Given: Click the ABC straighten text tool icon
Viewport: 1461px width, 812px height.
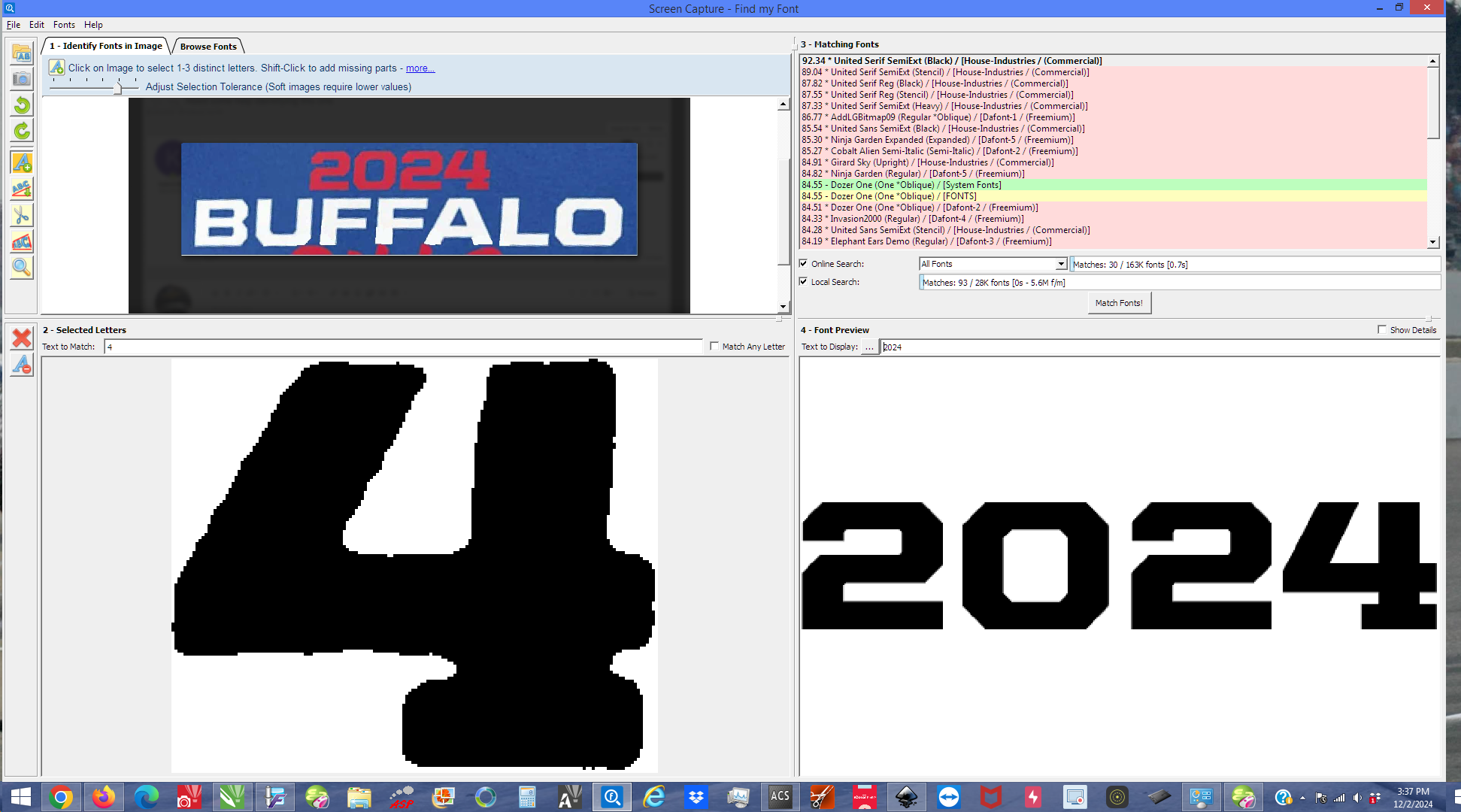Looking at the screenshot, I should click(x=22, y=188).
